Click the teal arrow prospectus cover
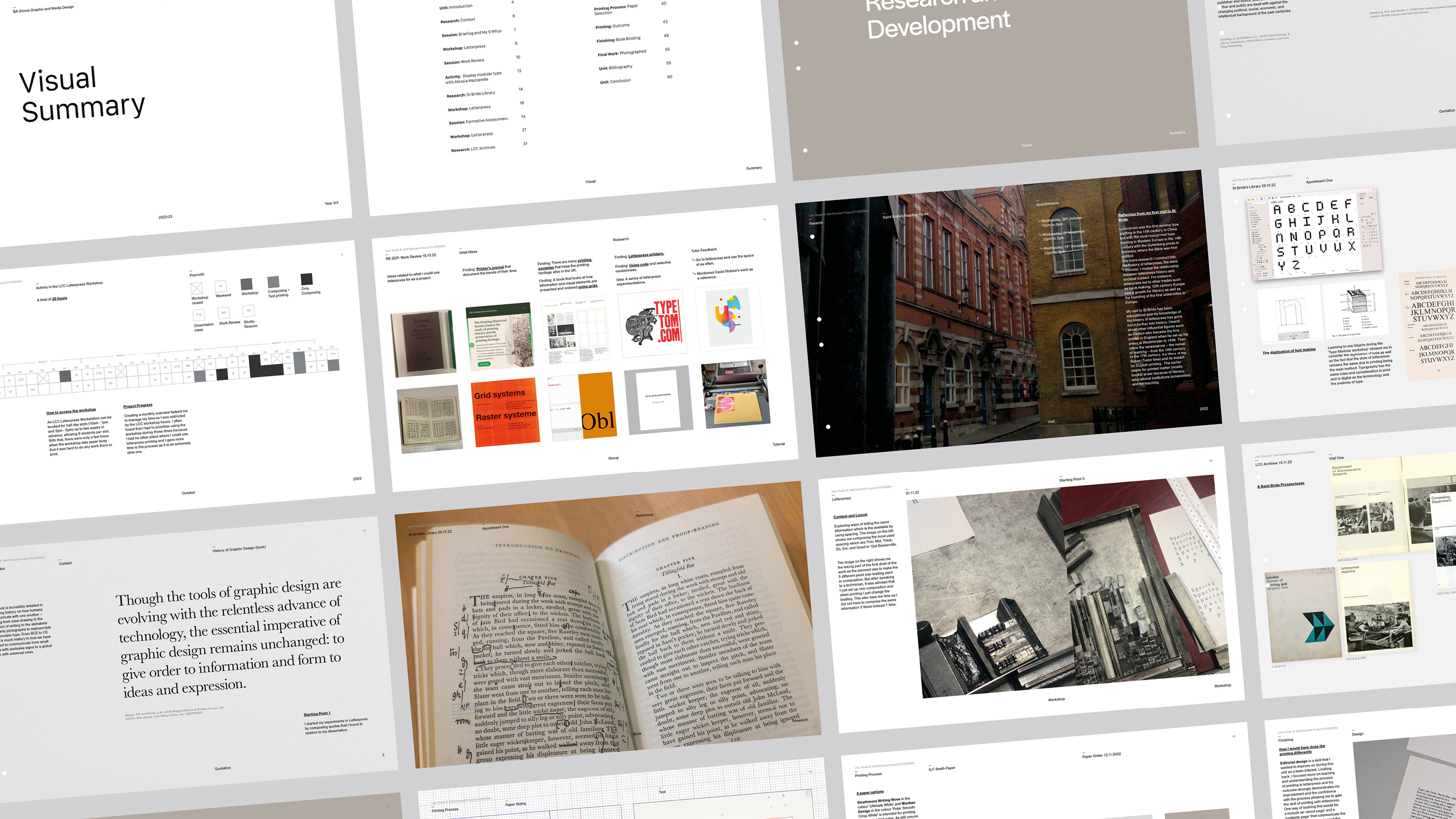 (x=1303, y=615)
